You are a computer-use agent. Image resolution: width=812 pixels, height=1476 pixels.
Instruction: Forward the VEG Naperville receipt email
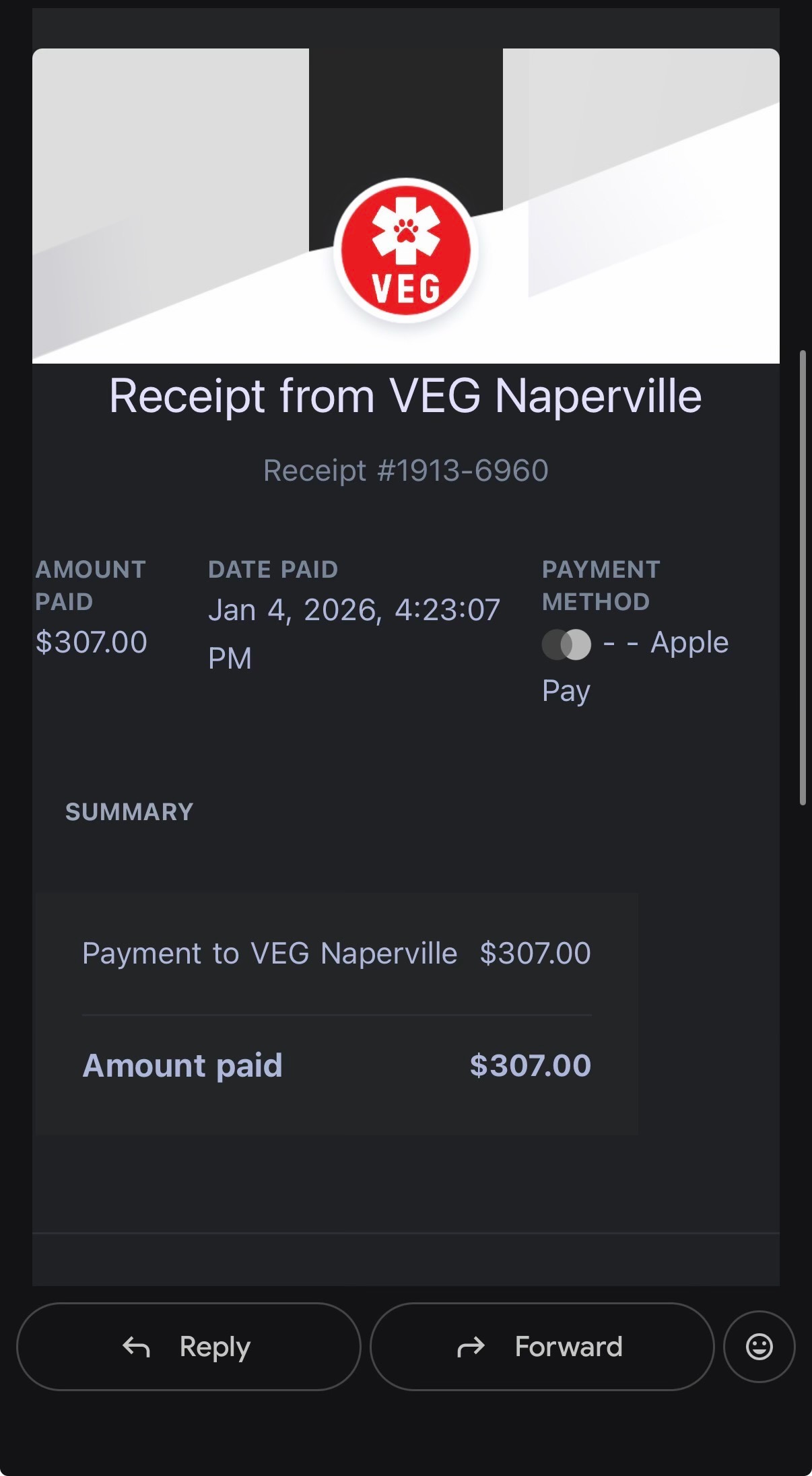click(x=541, y=1347)
